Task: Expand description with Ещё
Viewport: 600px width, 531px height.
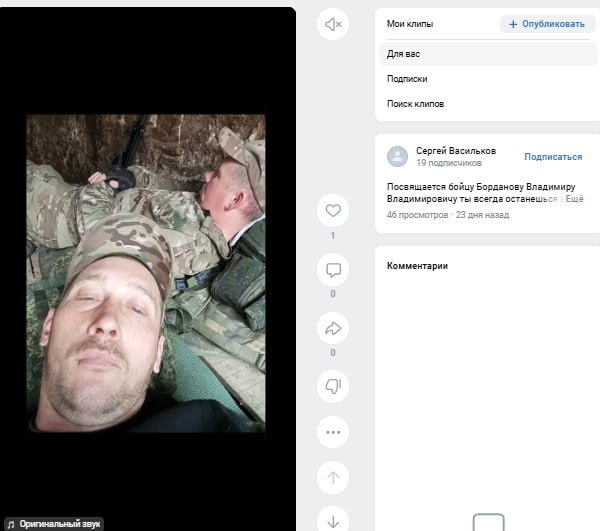Action: (x=574, y=199)
